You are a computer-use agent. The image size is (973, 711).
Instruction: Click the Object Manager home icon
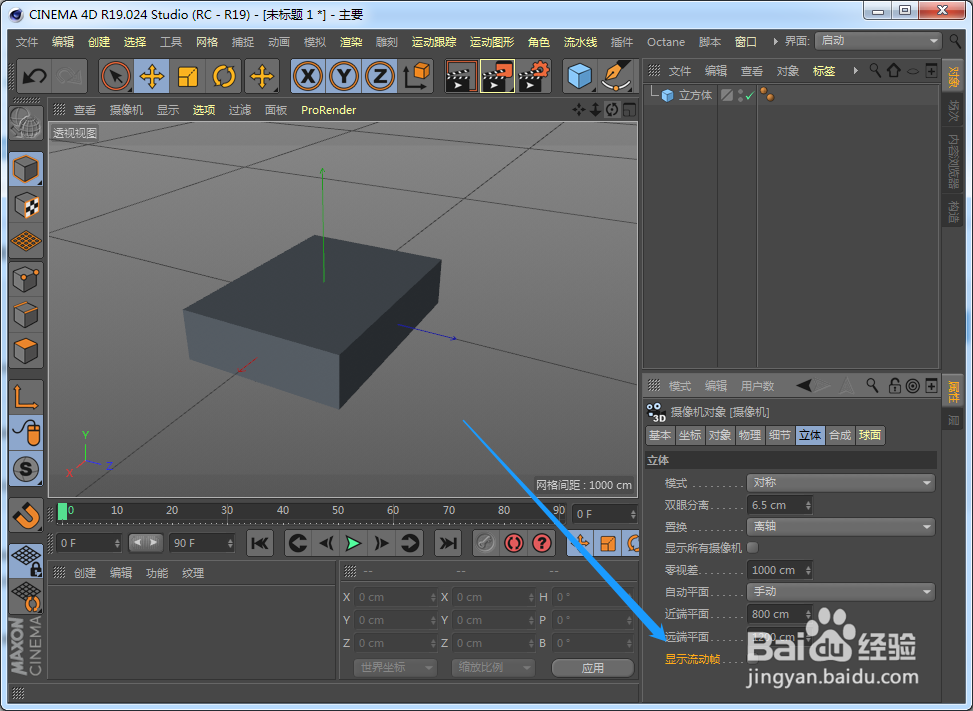894,71
